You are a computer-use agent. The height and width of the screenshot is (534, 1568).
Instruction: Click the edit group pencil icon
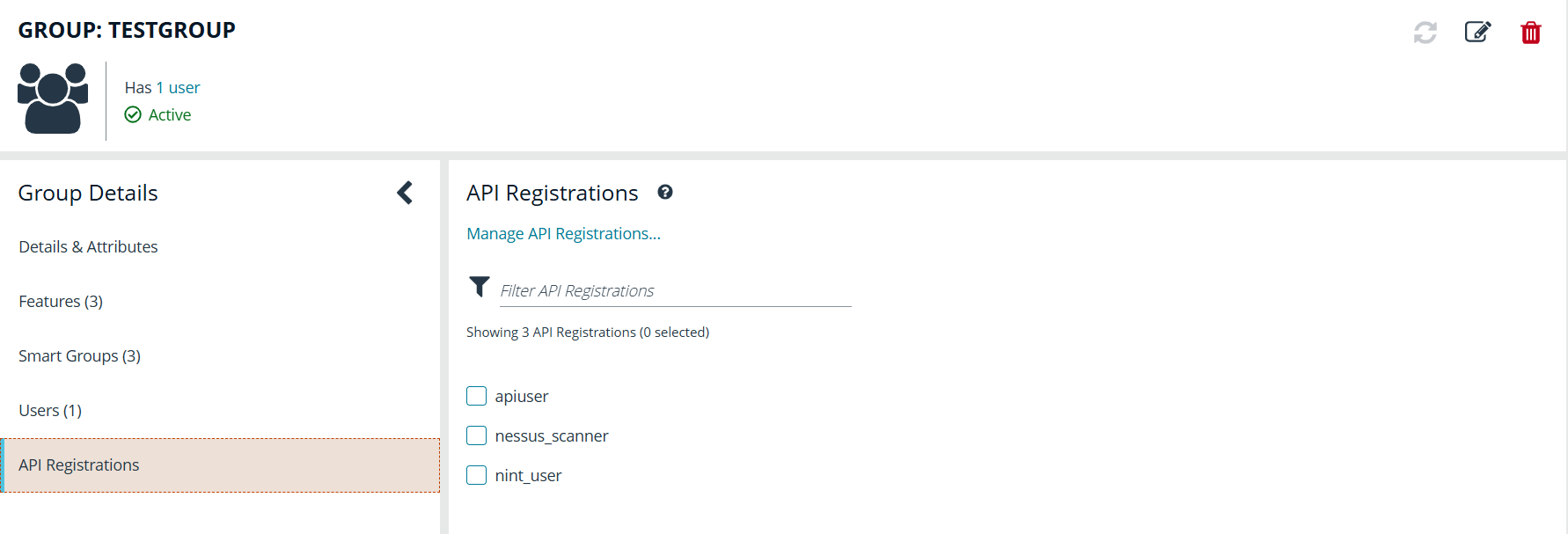pyautogui.click(x=1477, y=33)
